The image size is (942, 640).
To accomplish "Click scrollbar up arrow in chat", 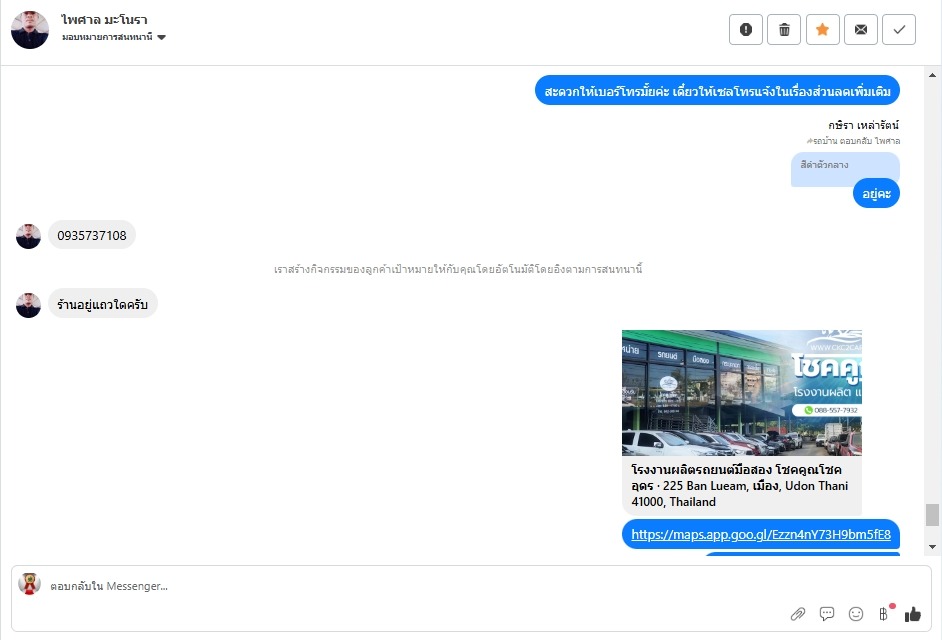I will 932,75.
